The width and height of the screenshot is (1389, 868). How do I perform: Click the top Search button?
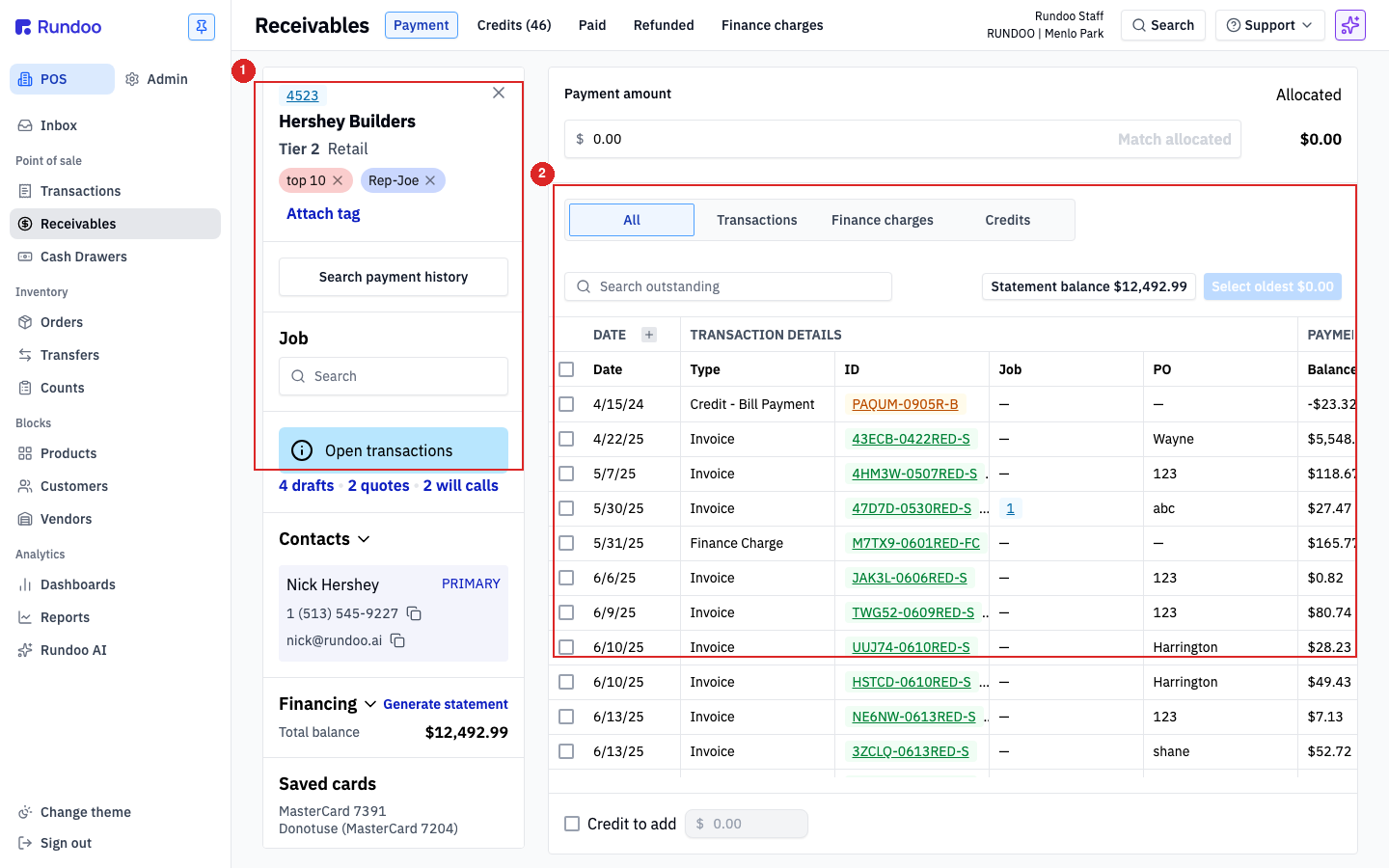pos(1163,25)
